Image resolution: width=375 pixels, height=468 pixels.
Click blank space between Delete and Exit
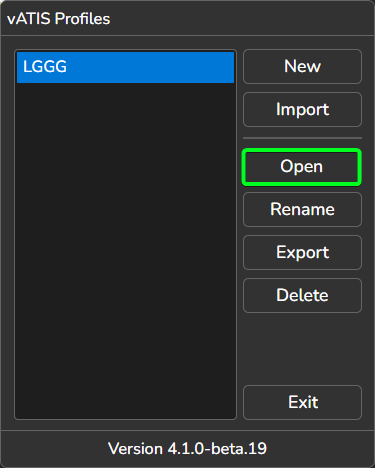pyautogui.click(x=302, y=349)
